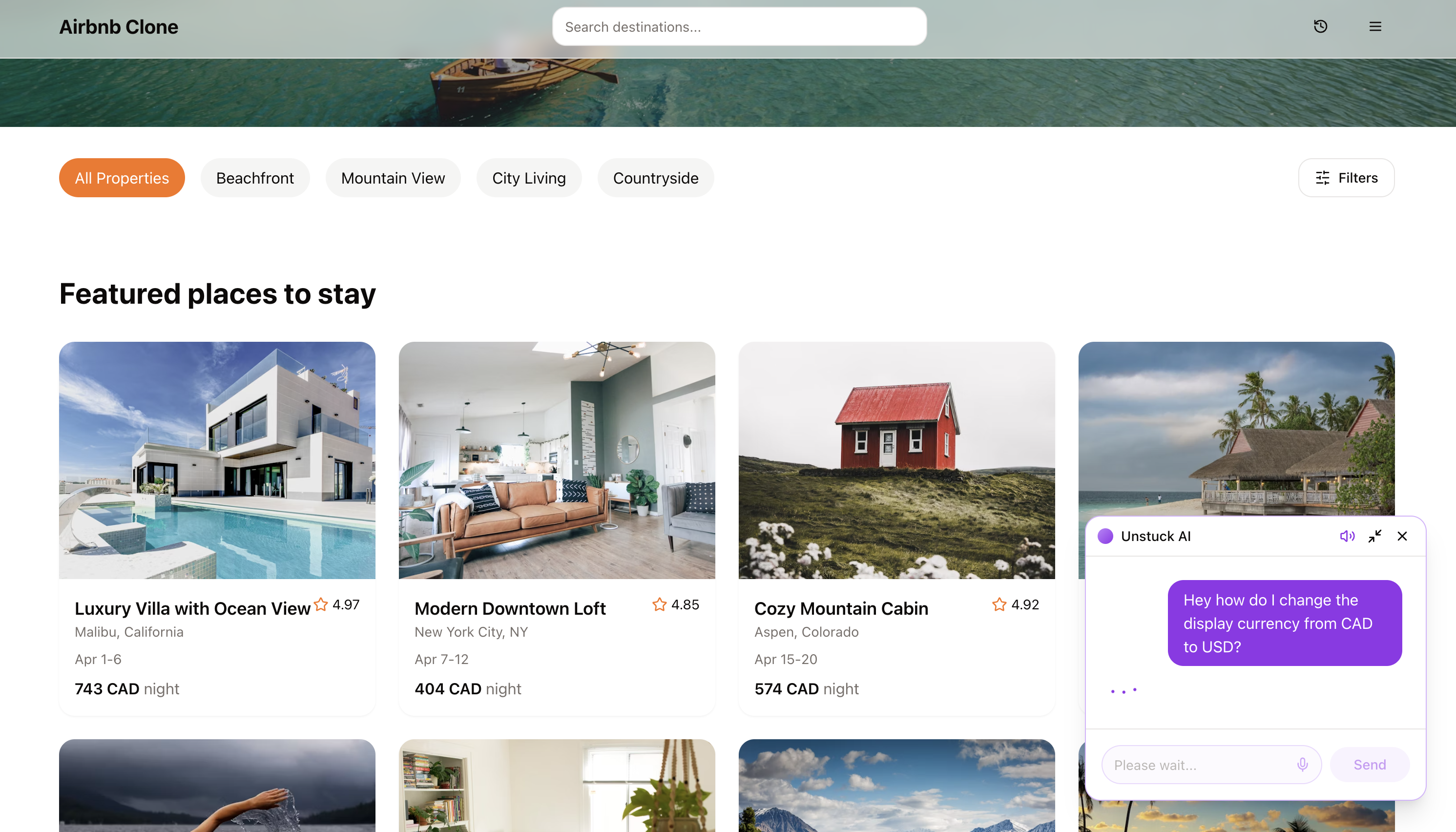Open the Filters panel
The height and width of the screenshot is (832, 1456).
click(x=1346, y=178)
